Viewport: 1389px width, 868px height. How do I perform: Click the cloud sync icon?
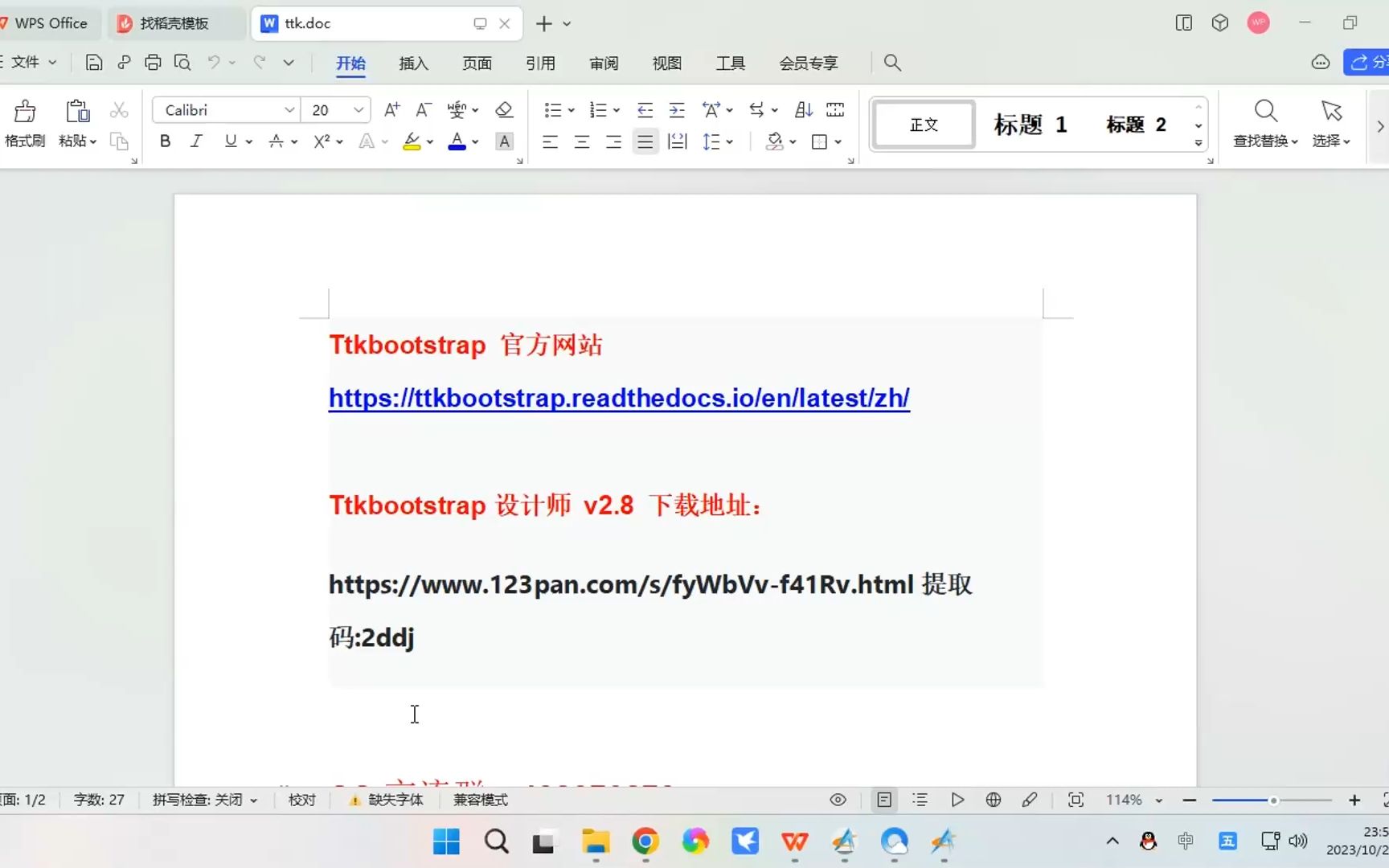pos(1320,63)
